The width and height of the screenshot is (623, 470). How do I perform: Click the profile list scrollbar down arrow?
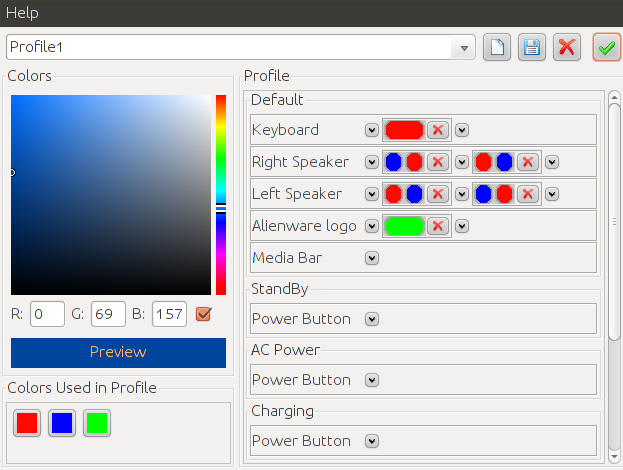[614, 456]
